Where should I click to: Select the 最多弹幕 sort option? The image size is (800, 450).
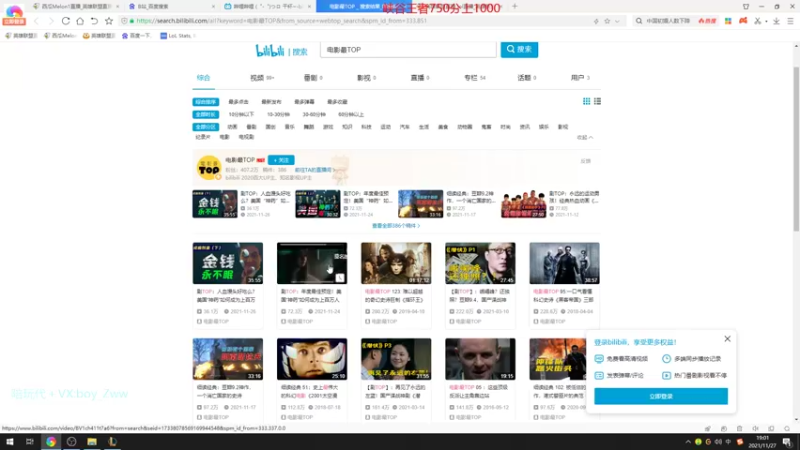(304, 102)
